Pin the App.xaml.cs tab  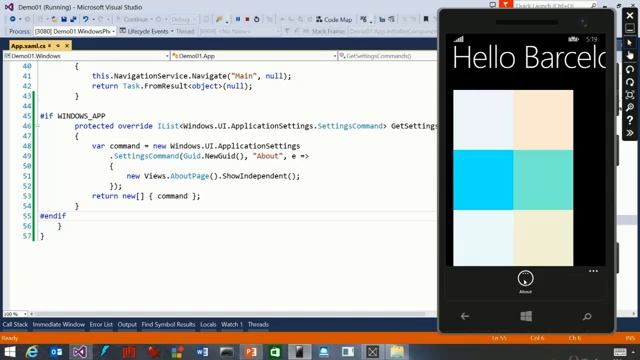pyautogui.click(x=58, y=46)
